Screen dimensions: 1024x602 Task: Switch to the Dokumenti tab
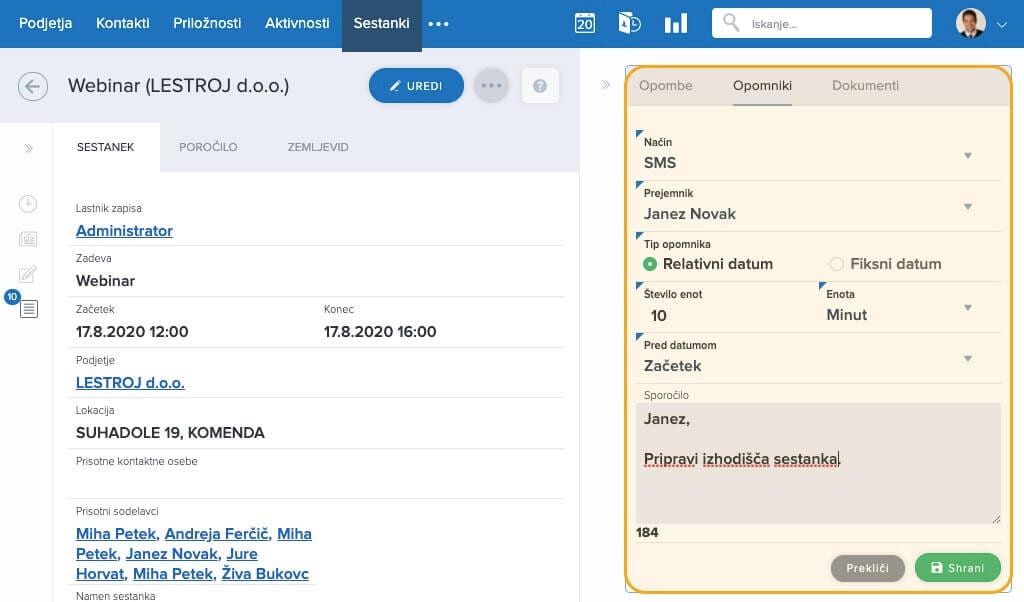tap(865, 86)
